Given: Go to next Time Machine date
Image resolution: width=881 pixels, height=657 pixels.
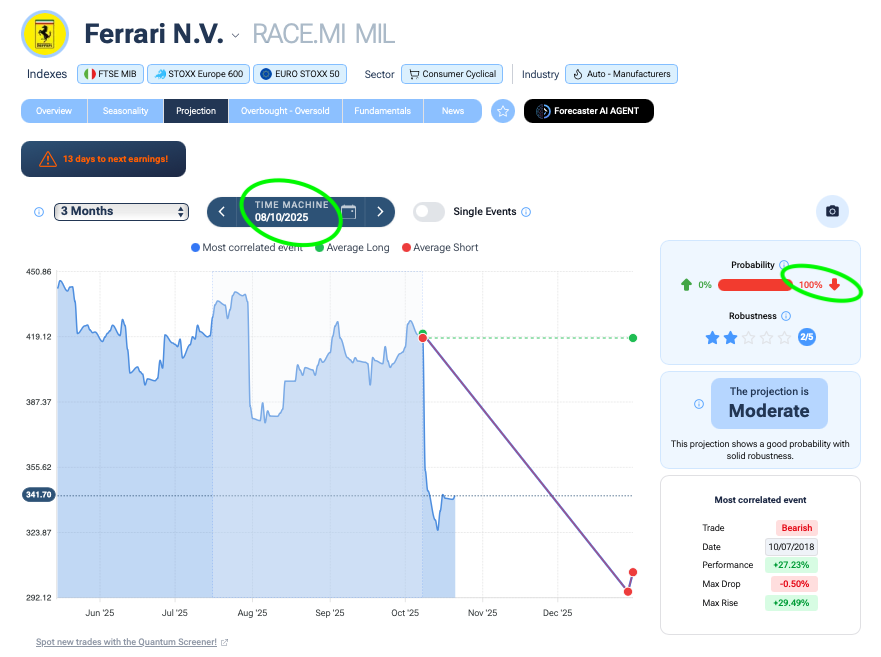Looking at the screenshot, I should click(380, 211).
